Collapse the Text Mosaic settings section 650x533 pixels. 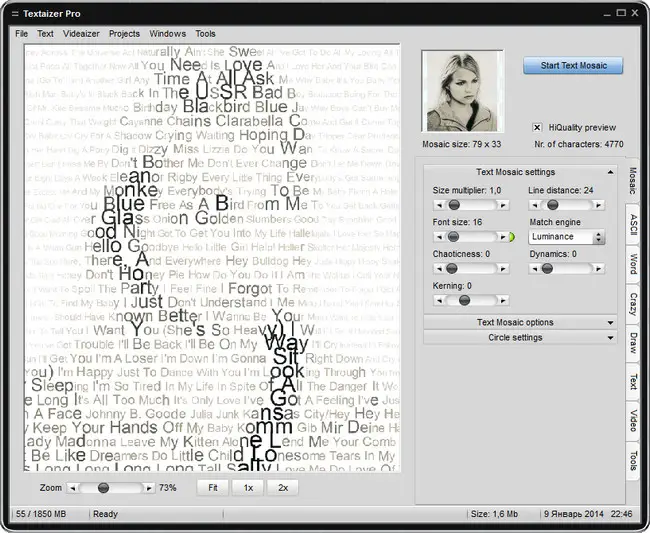520,172
